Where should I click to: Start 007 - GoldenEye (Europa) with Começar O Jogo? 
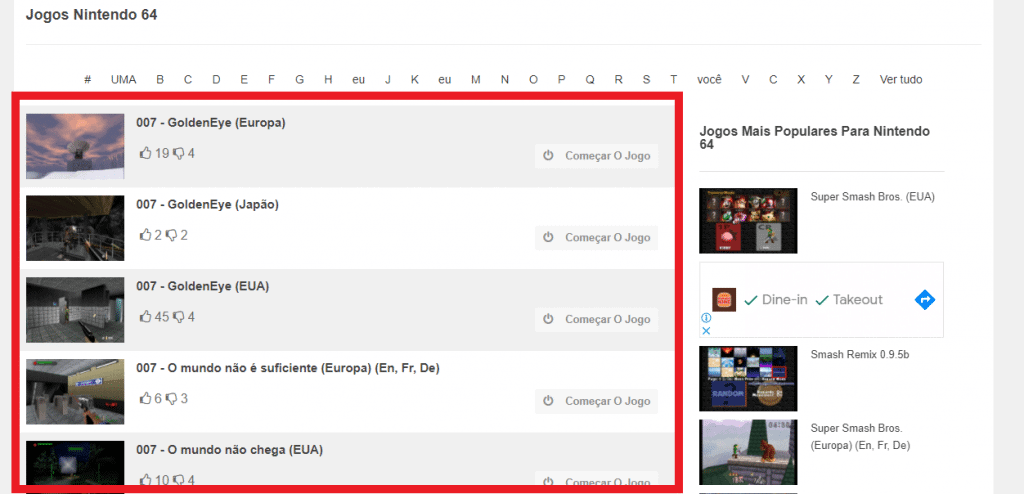pyautogui.click(x=596, y=156)
